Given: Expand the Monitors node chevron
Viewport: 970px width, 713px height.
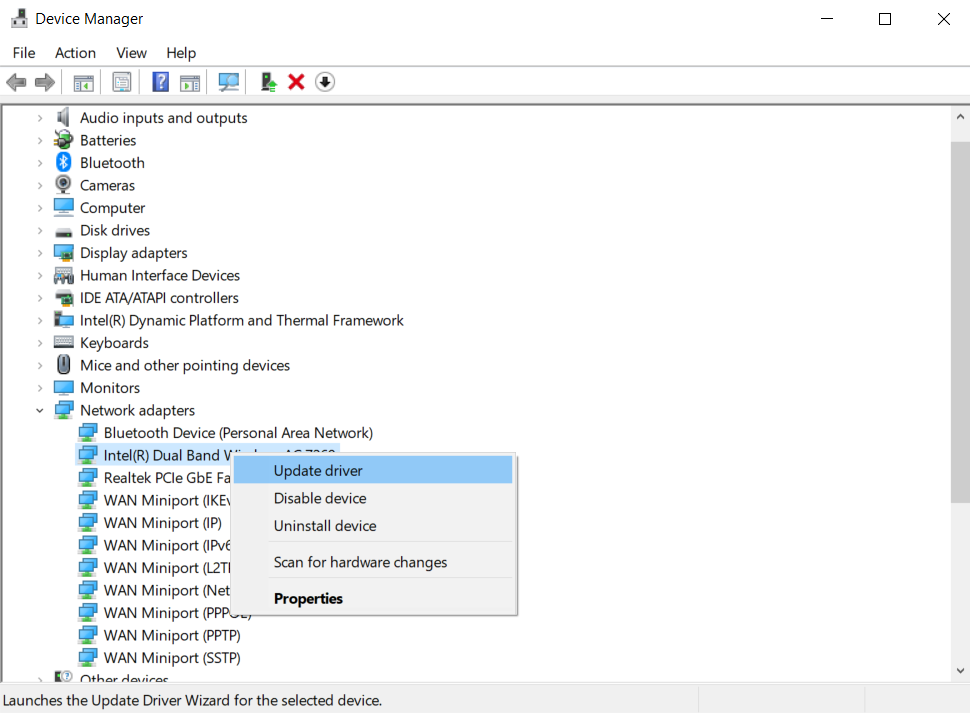Looking at the screenshot, I should click(x=40, y=388).
